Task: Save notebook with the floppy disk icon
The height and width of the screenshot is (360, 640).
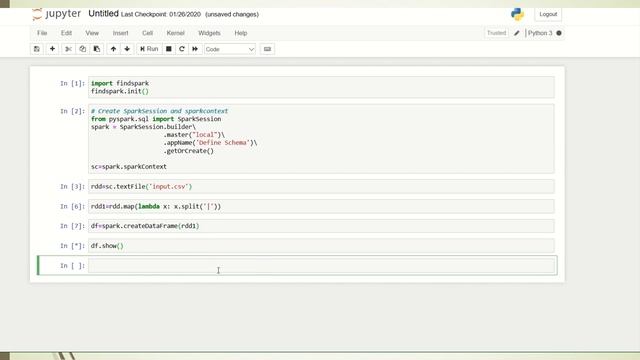Action: (37, 49)
